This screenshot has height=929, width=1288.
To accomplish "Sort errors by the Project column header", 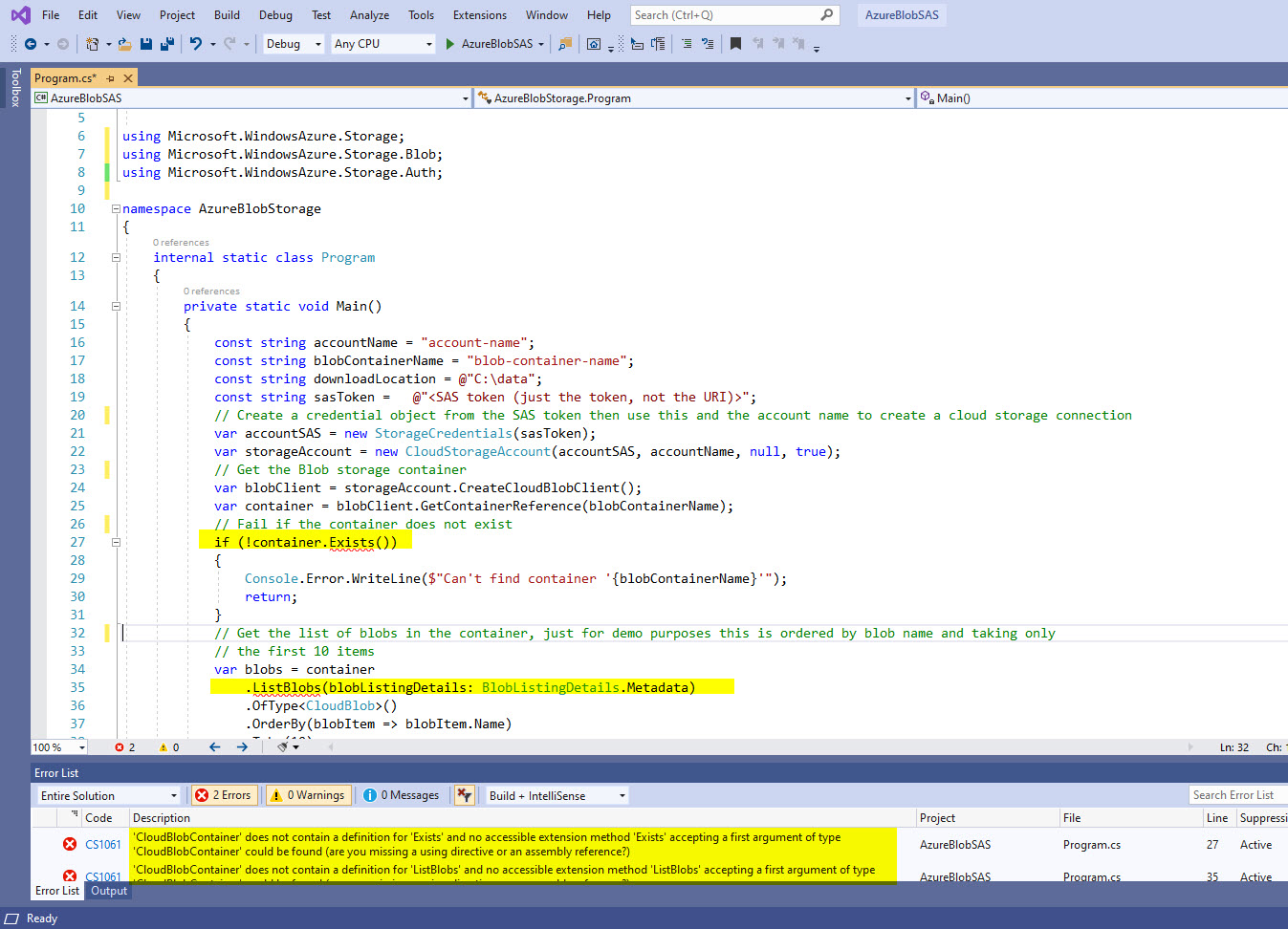I will (x=937, y=818).
